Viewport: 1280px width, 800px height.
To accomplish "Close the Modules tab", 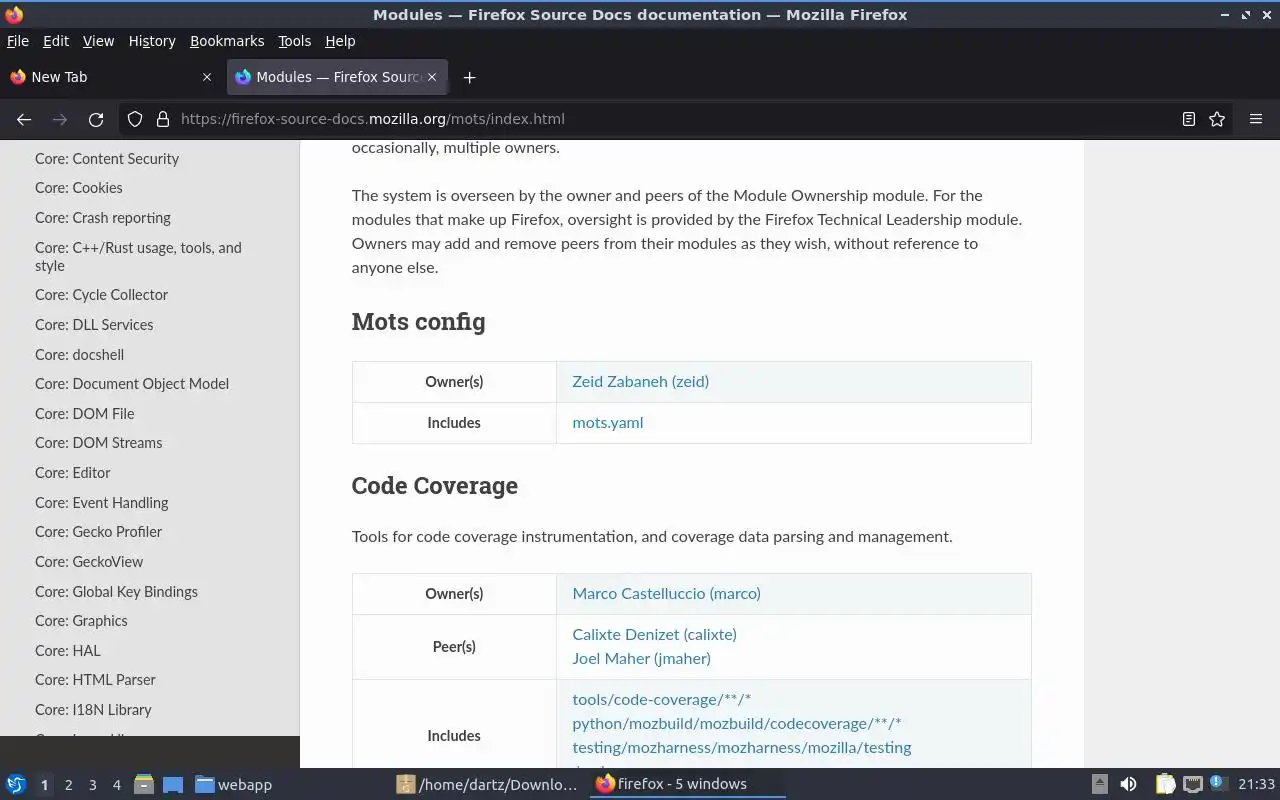I will tap(432, 77).
